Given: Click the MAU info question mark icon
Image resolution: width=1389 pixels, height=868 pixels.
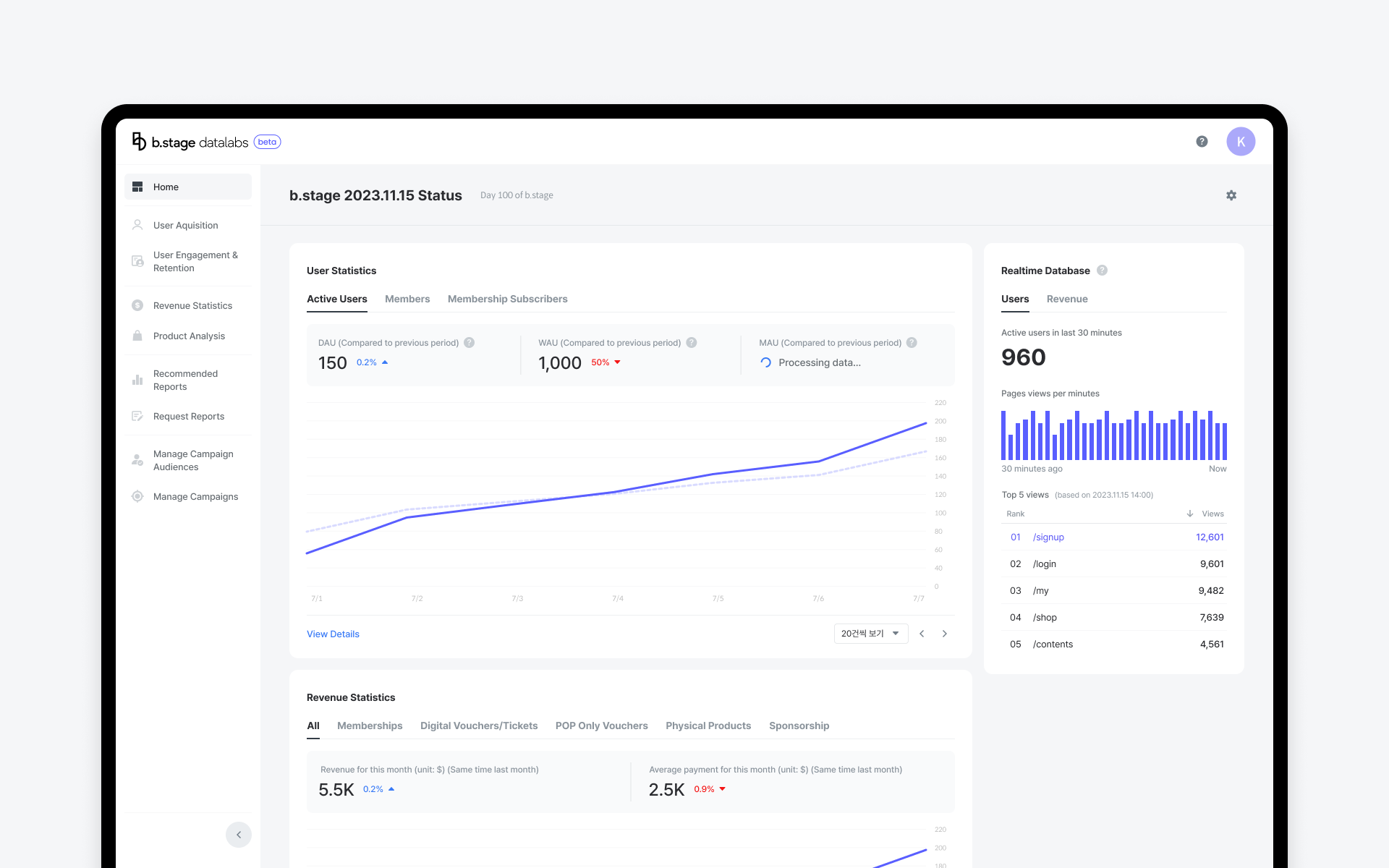Looking at the screenshot, I should (x=912, y=343).
